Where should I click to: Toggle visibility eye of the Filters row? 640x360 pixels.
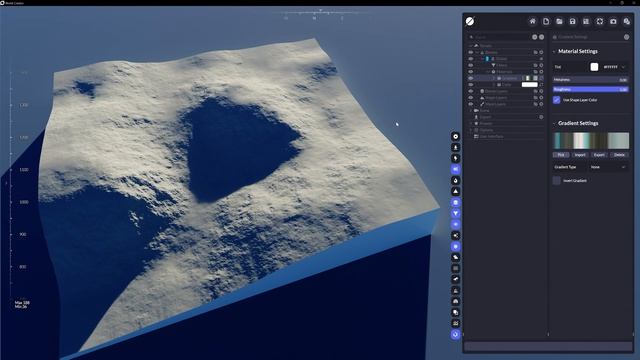[x=471, y=65]
